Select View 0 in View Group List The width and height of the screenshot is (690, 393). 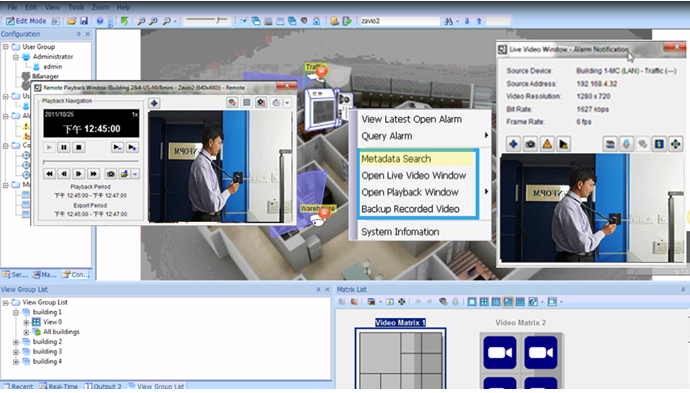tap(52, 322)
